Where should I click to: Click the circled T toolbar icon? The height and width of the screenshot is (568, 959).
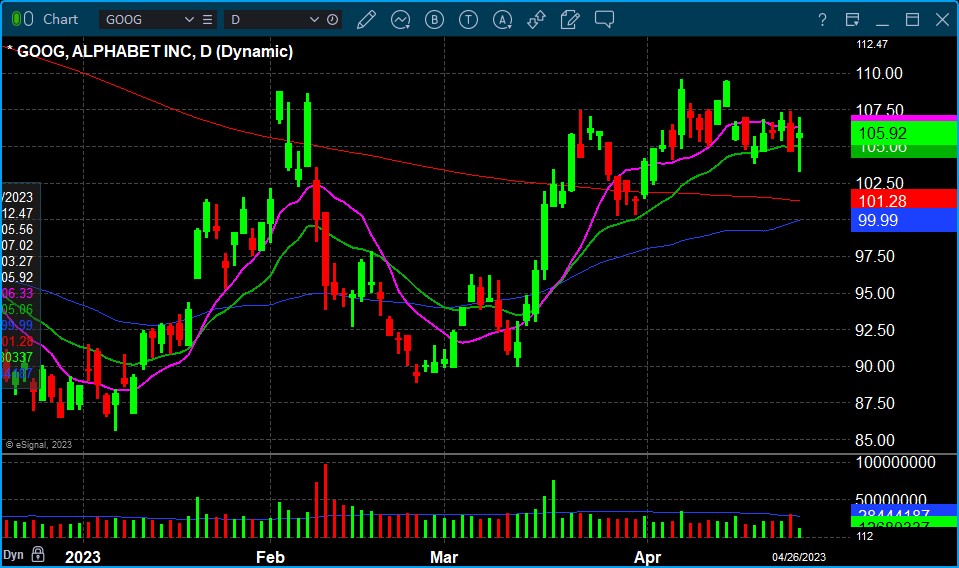point(468,20)
